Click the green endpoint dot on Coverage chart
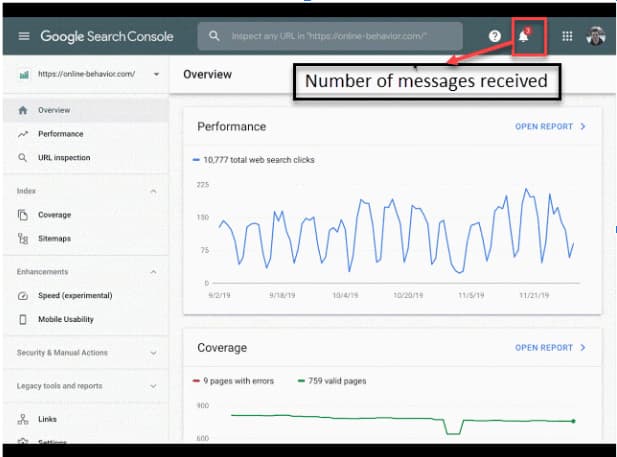 click(573, 421)
